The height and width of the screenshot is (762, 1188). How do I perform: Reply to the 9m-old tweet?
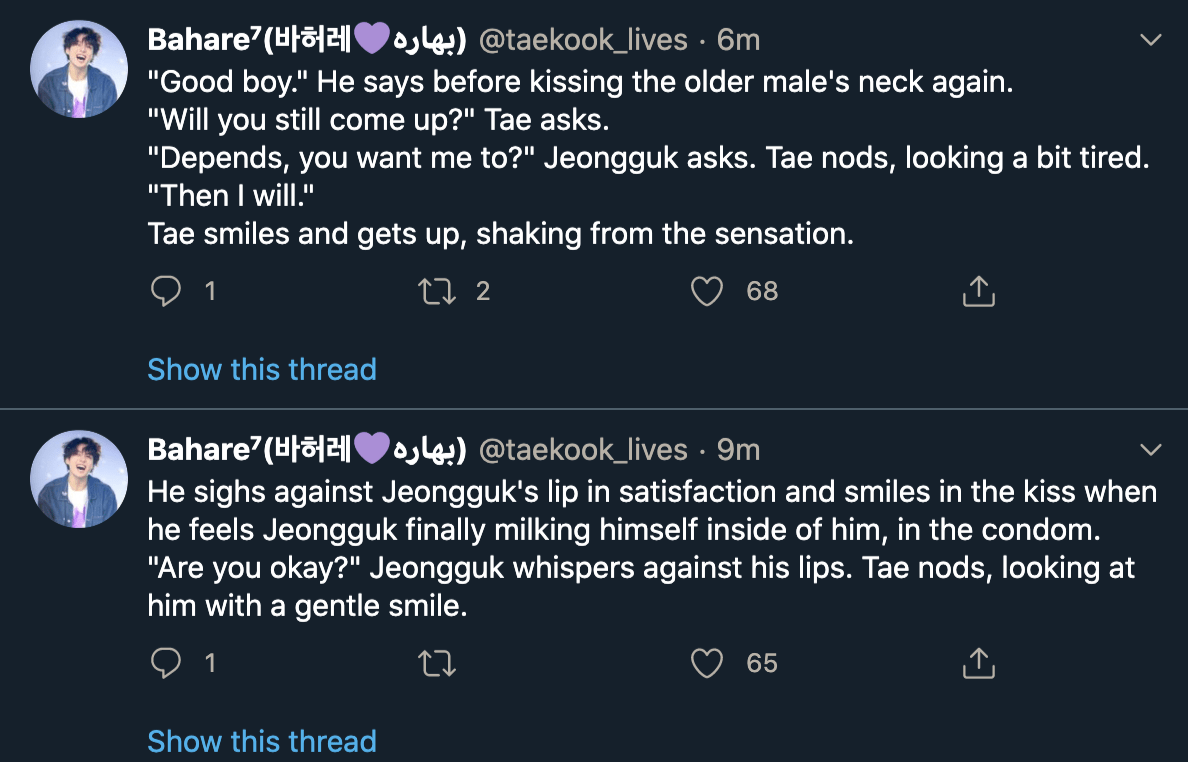(166, 663)
